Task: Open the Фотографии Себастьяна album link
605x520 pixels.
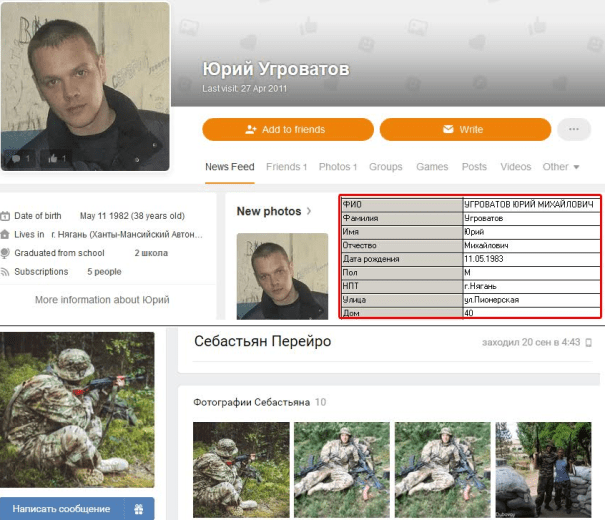Action: click(252, 402)
